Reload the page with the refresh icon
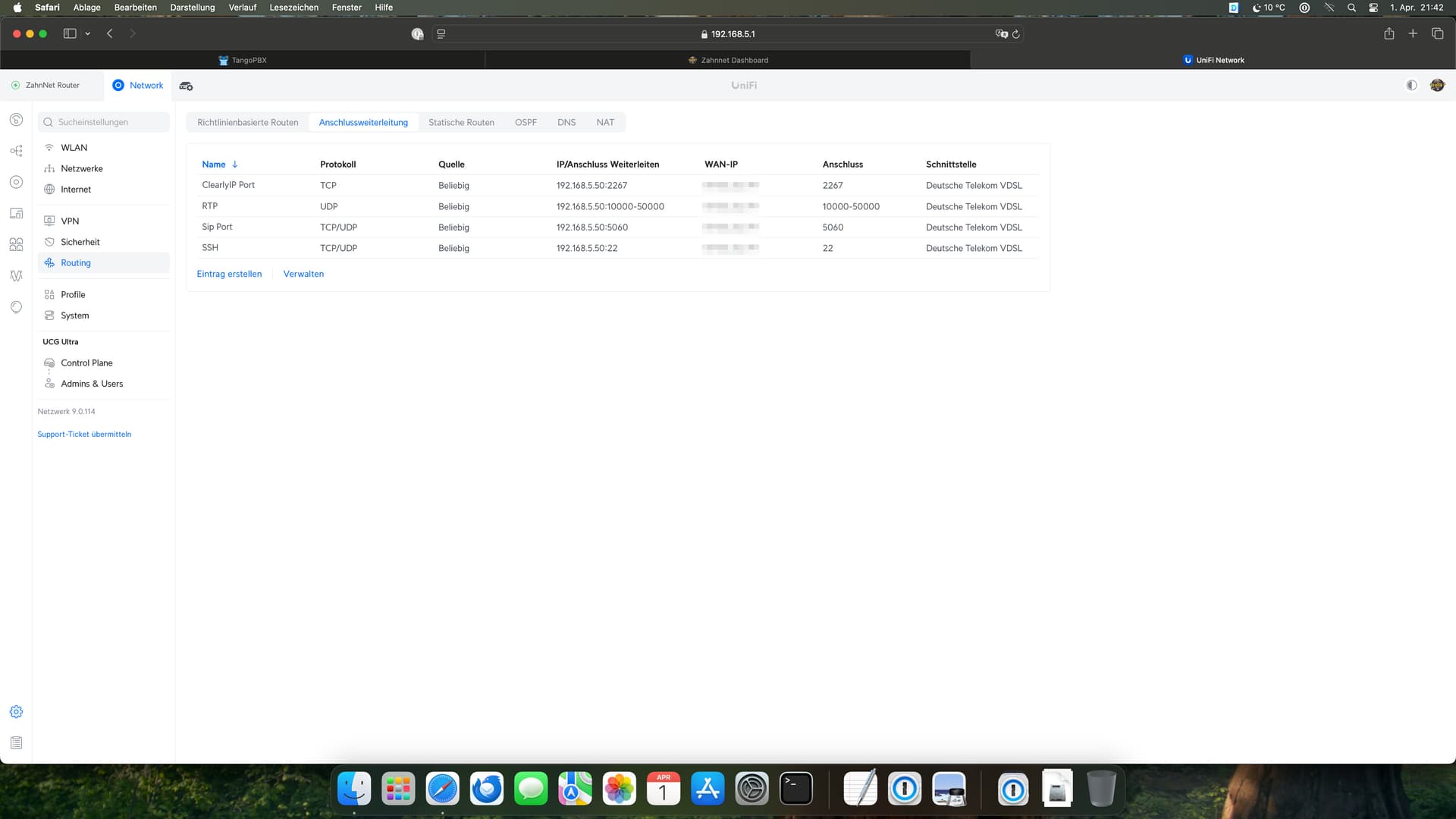The image size is (1456, 819). coord(1016,34)
